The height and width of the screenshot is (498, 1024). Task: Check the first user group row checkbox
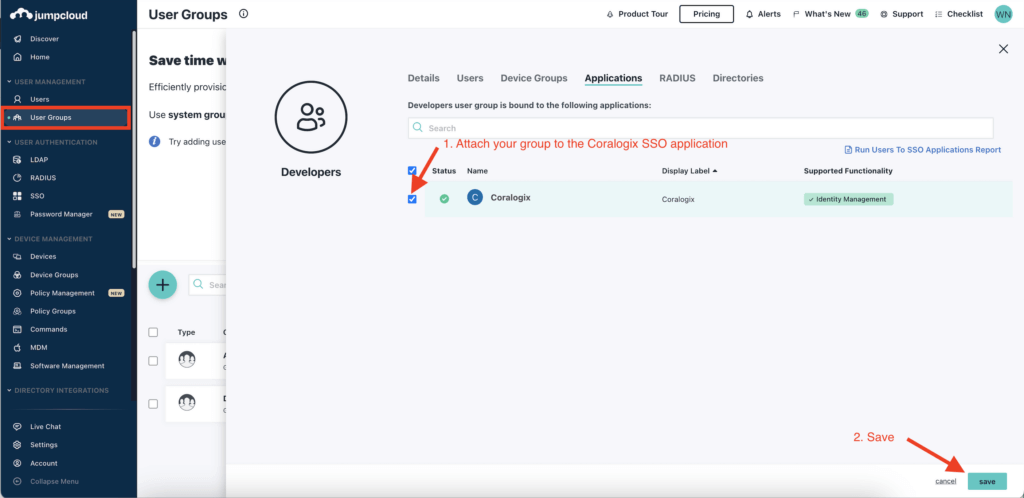pos(153,361)
